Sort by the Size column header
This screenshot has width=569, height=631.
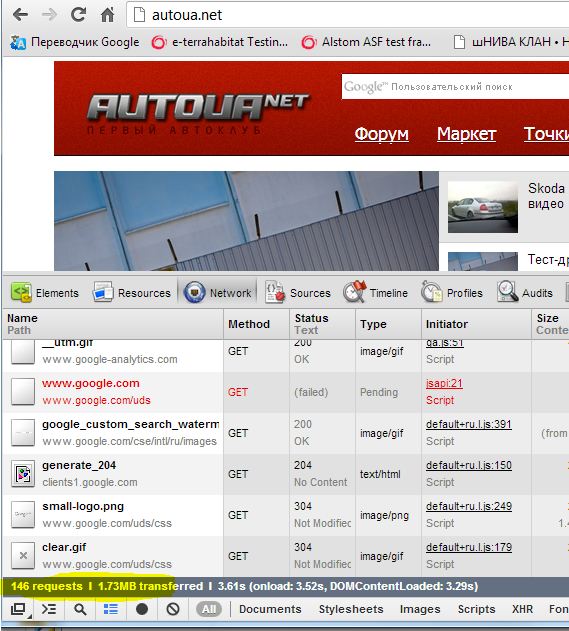click(550, 324)
